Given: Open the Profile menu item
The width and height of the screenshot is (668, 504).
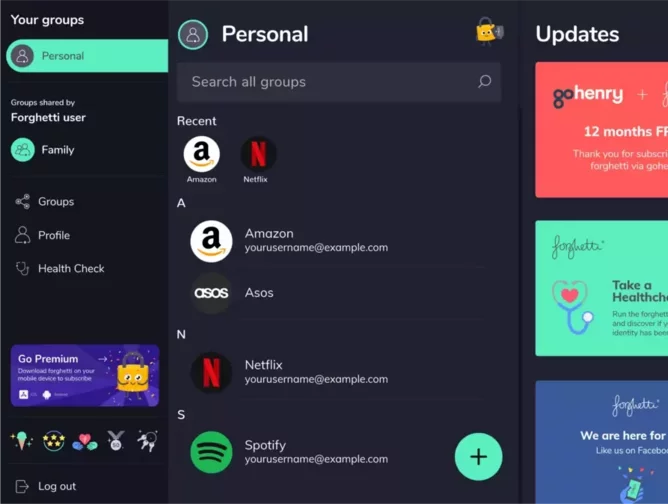Looking at the screenshot, I should pos(43,235).
